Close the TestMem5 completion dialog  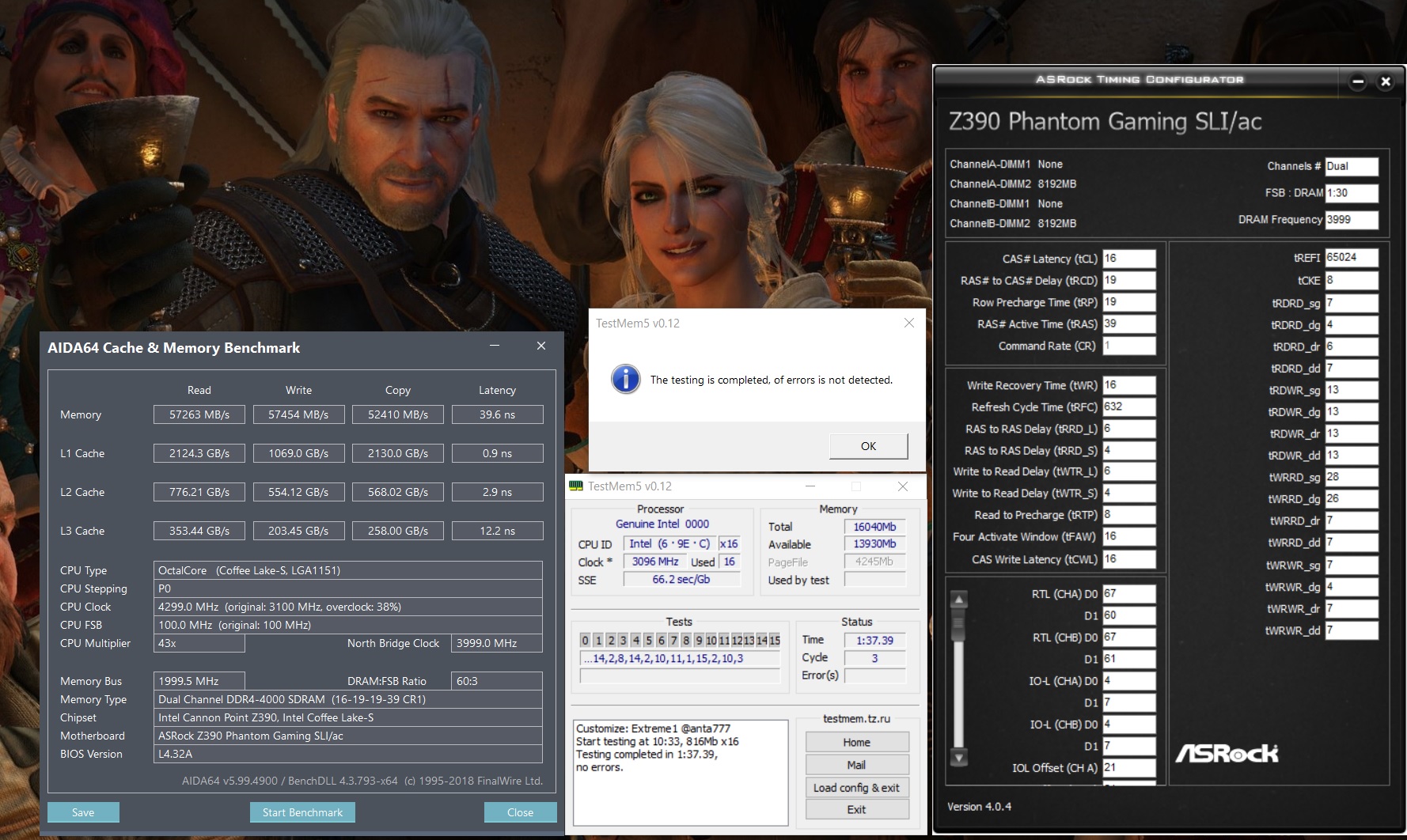click(x=909, y=323)
